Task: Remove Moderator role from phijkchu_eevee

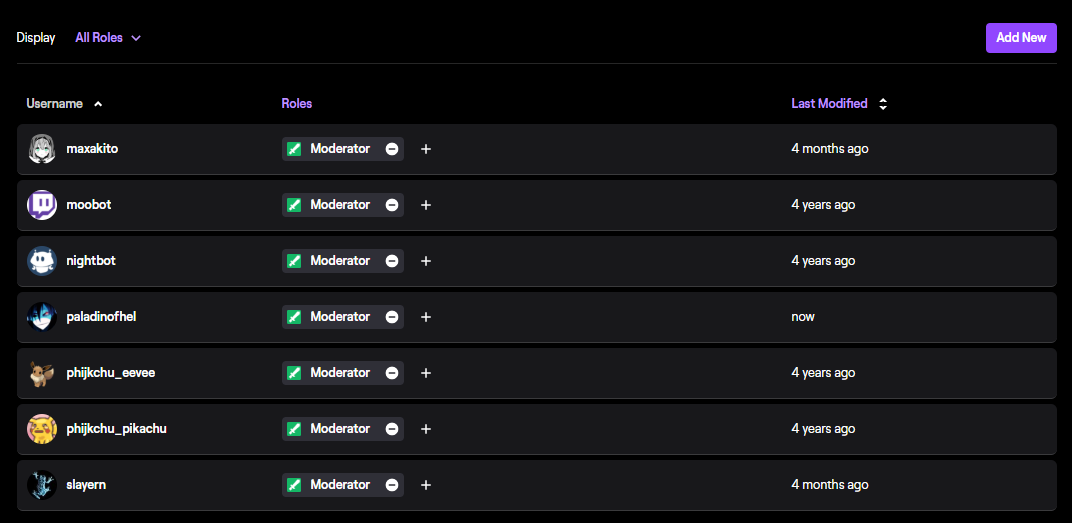Action: (392, 373)
